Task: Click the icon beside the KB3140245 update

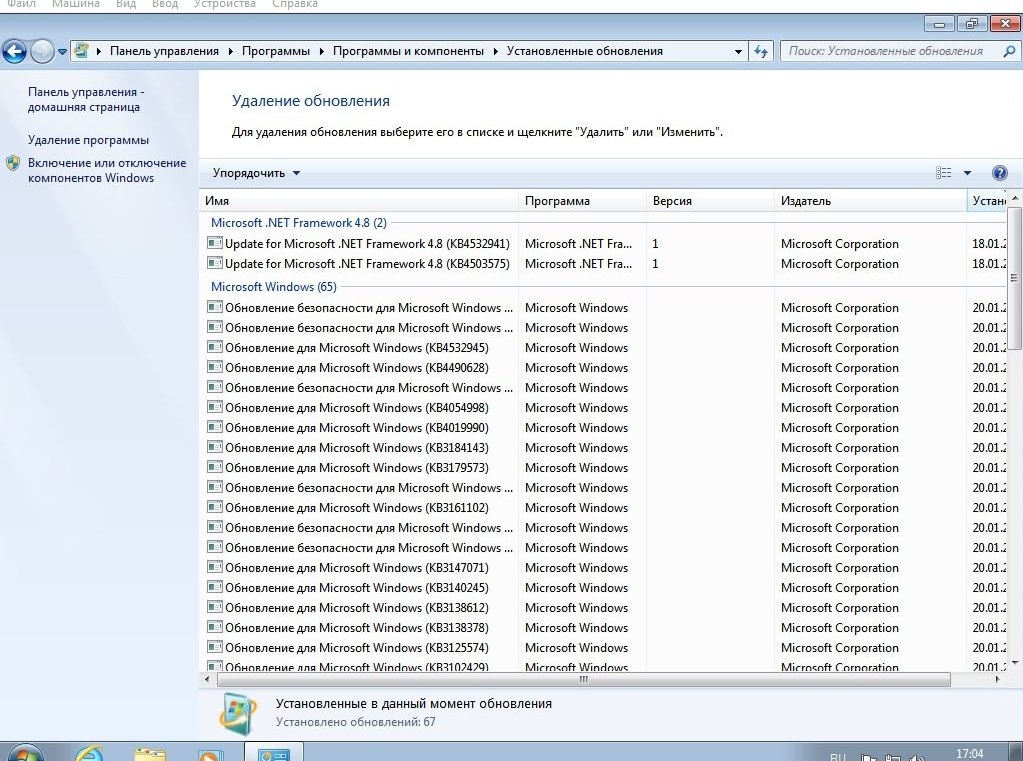Action: point(214,587)
